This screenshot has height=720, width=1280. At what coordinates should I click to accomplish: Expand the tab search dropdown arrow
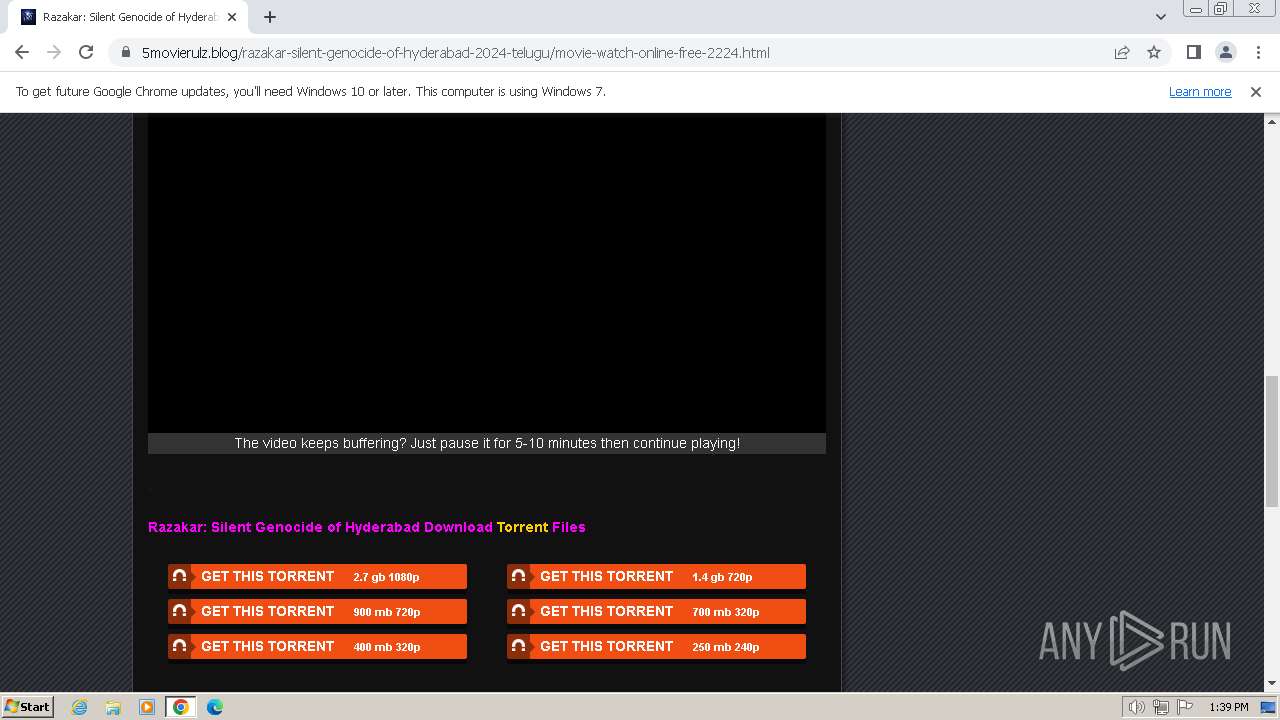click(1160, 17)
